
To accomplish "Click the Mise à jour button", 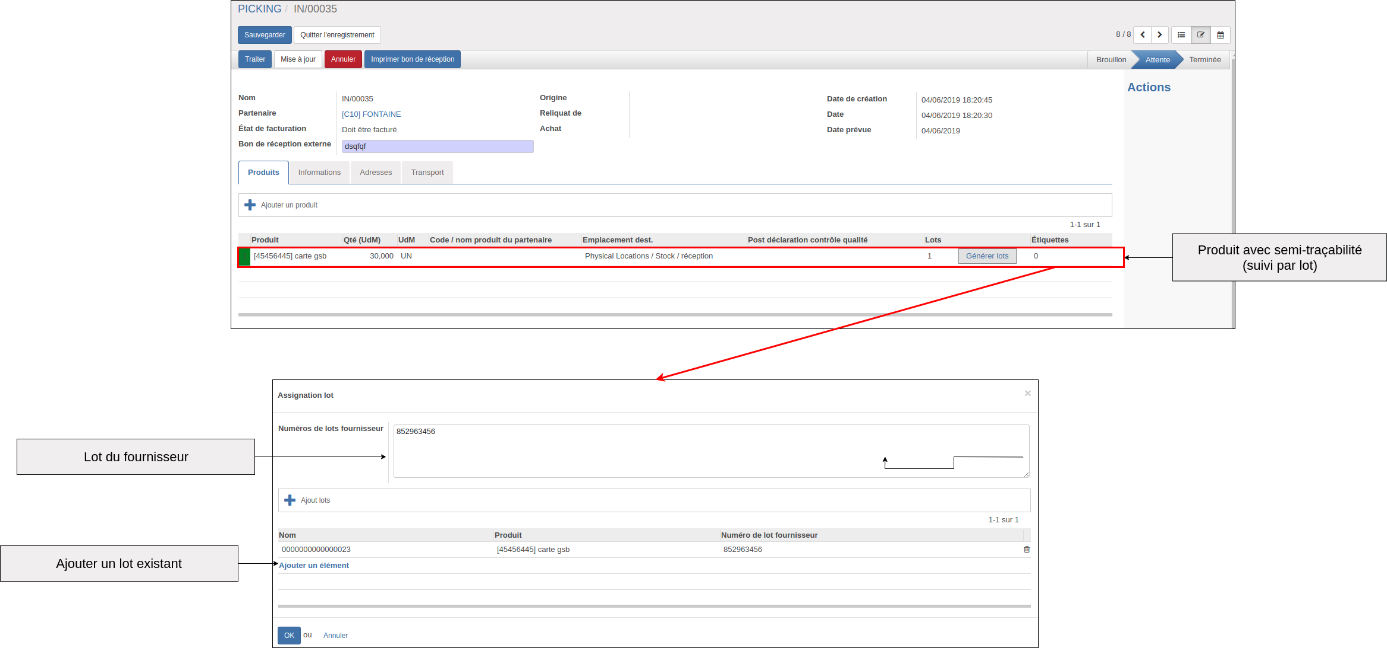I will (298, 59).
